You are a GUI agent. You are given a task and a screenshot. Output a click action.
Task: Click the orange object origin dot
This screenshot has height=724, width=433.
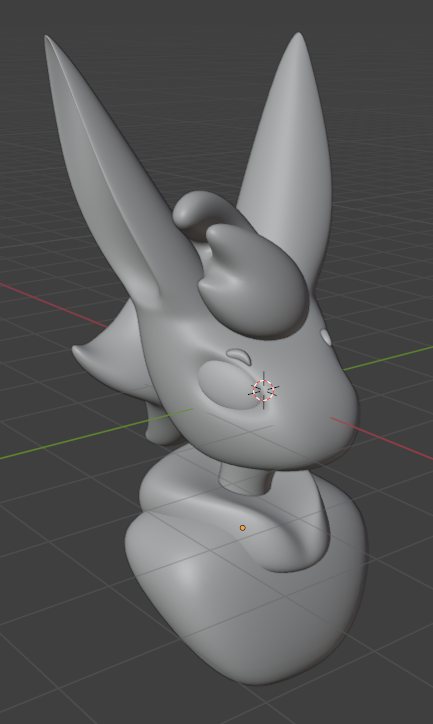click(x=243, y=528)
